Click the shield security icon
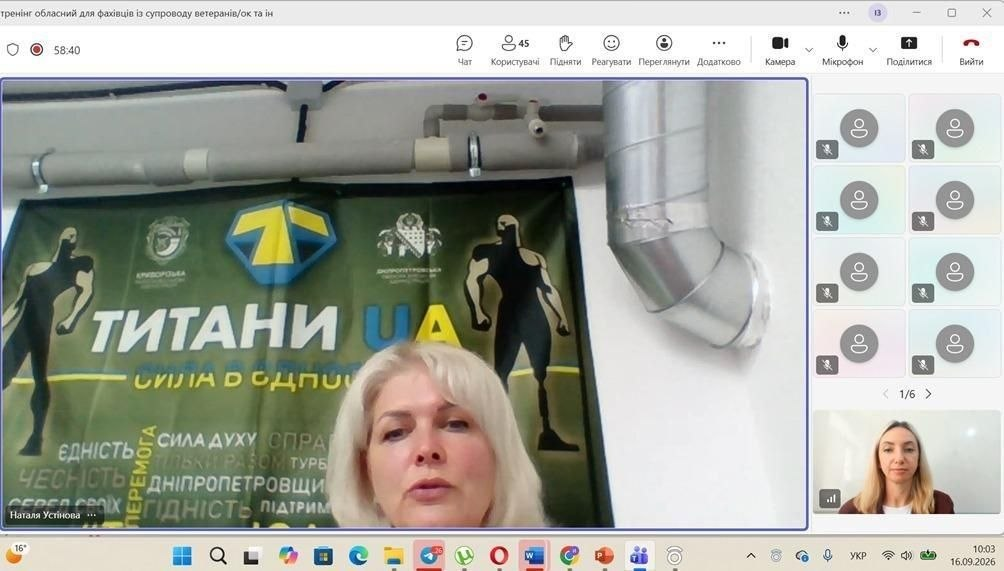The width and height of the screenshot is (1004, 571). 13,49
